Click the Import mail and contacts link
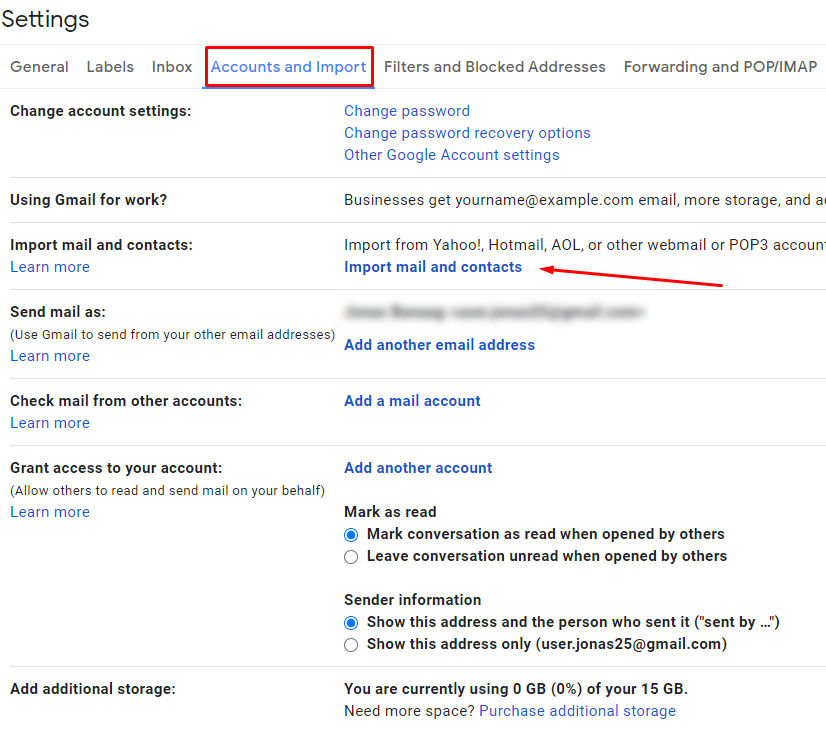The height and width of the screenshot is (755, 826). pos(433,267)
